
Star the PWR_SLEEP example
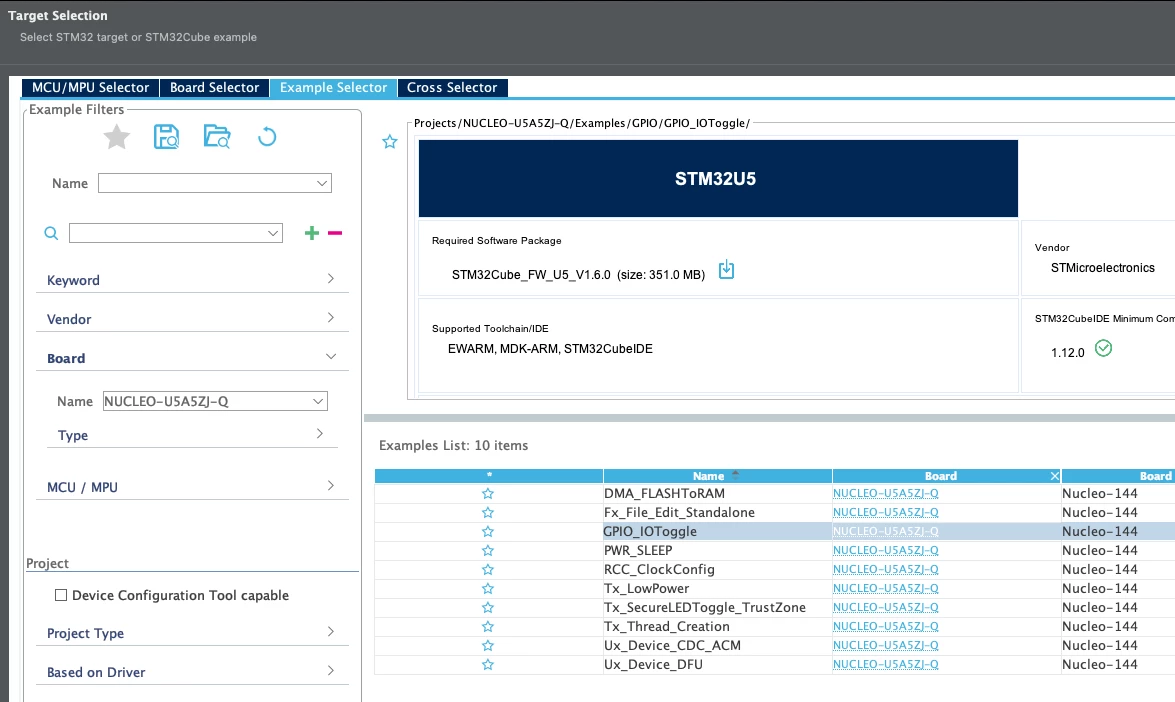[488, 551]
